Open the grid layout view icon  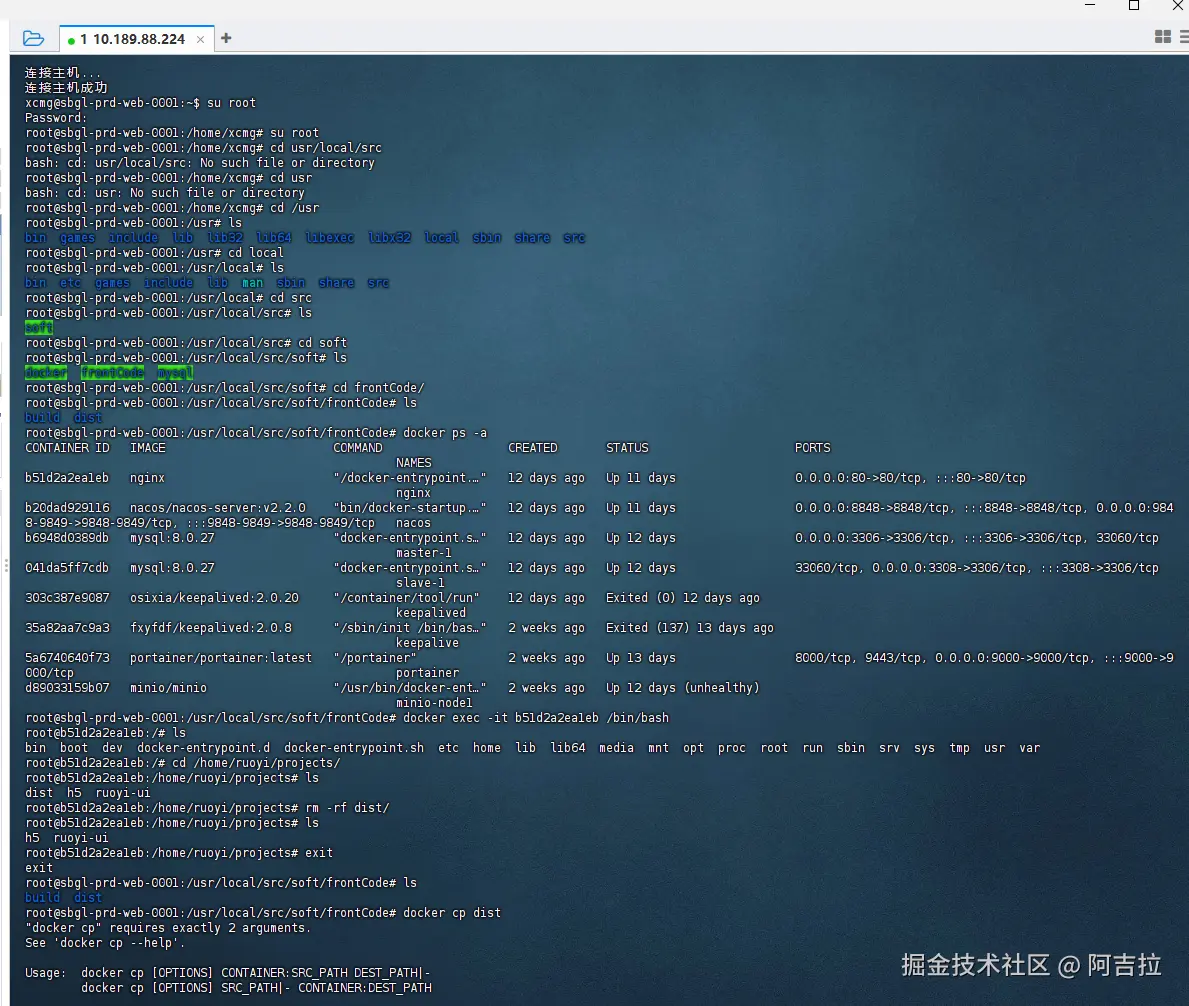coord(1162,36)
